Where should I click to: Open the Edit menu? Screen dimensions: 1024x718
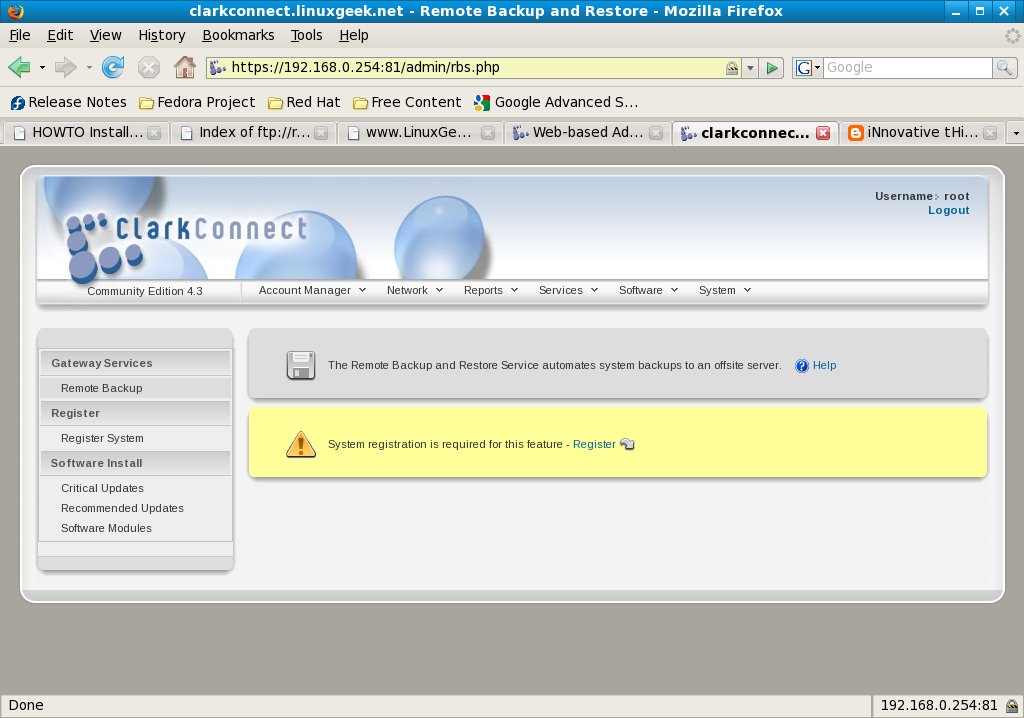pos(60,35)
